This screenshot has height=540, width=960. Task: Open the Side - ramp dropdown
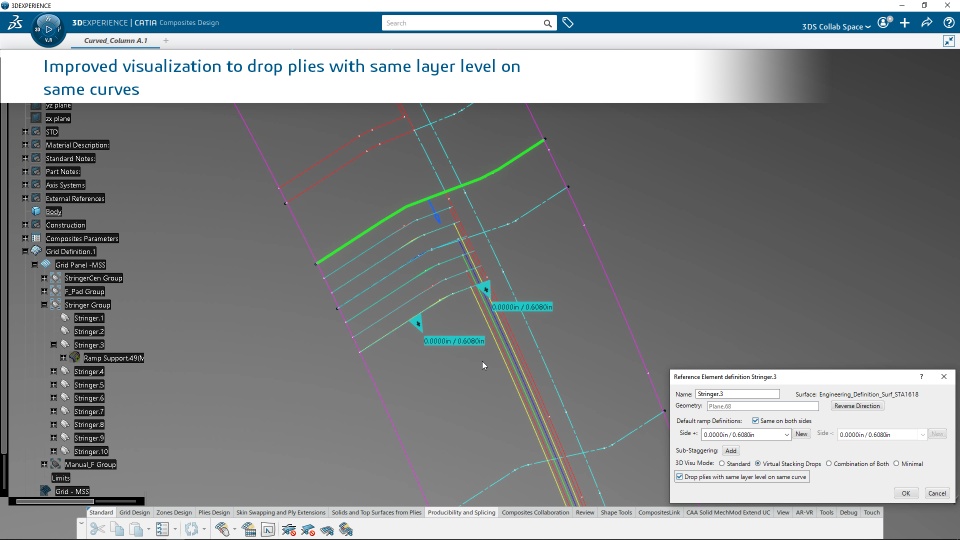click(x=922, y=435)
